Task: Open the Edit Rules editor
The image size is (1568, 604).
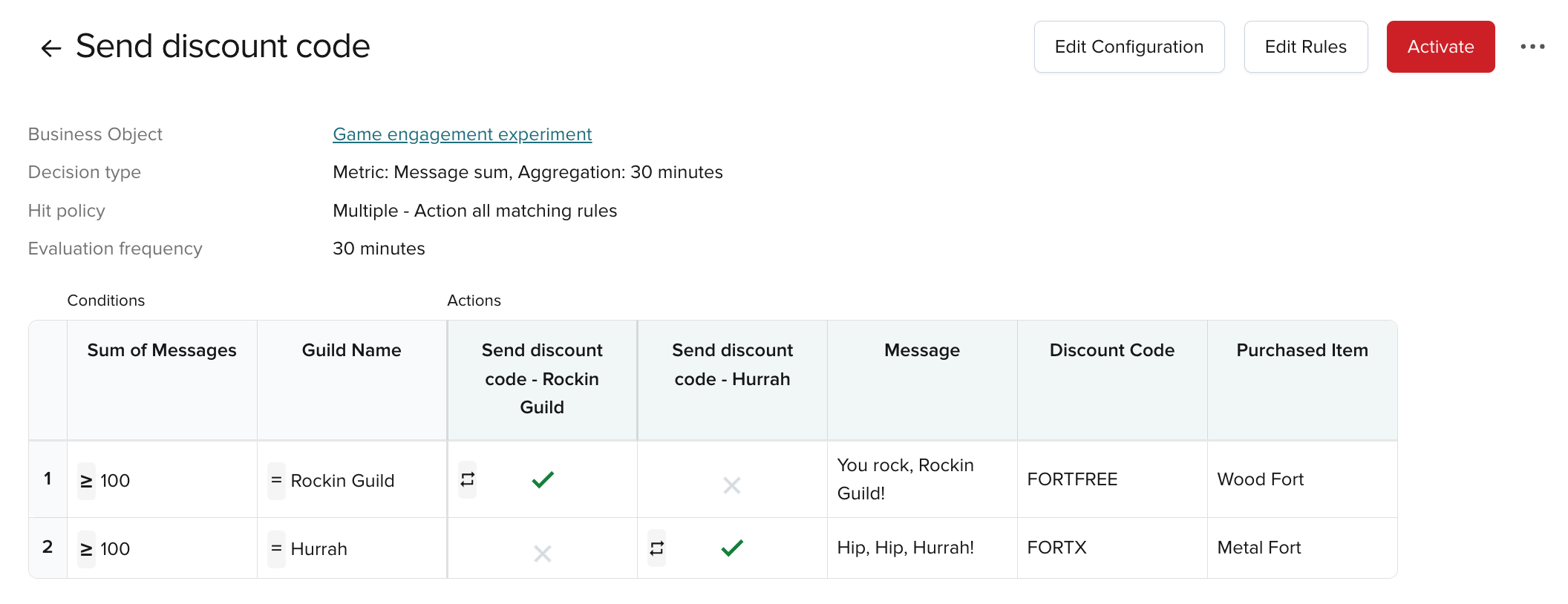Action: (x=1305, y=47)
